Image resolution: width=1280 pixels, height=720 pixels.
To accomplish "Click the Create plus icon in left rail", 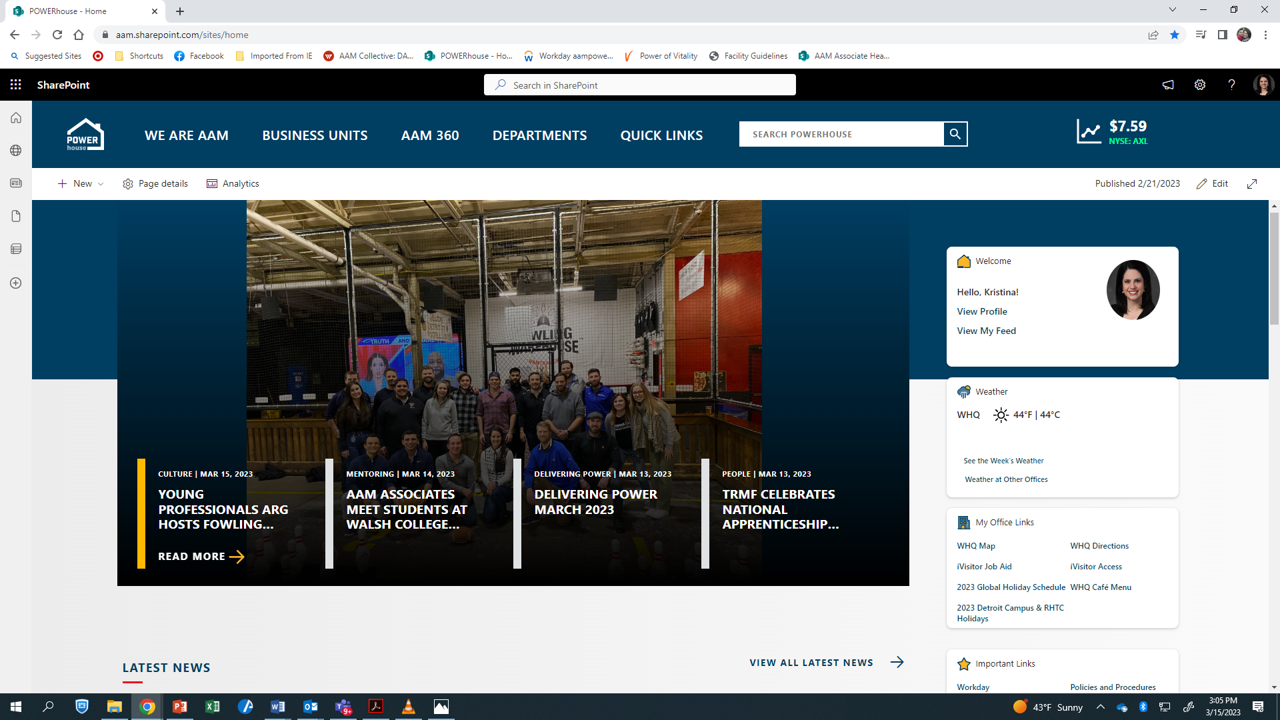I will click(16, 283).
